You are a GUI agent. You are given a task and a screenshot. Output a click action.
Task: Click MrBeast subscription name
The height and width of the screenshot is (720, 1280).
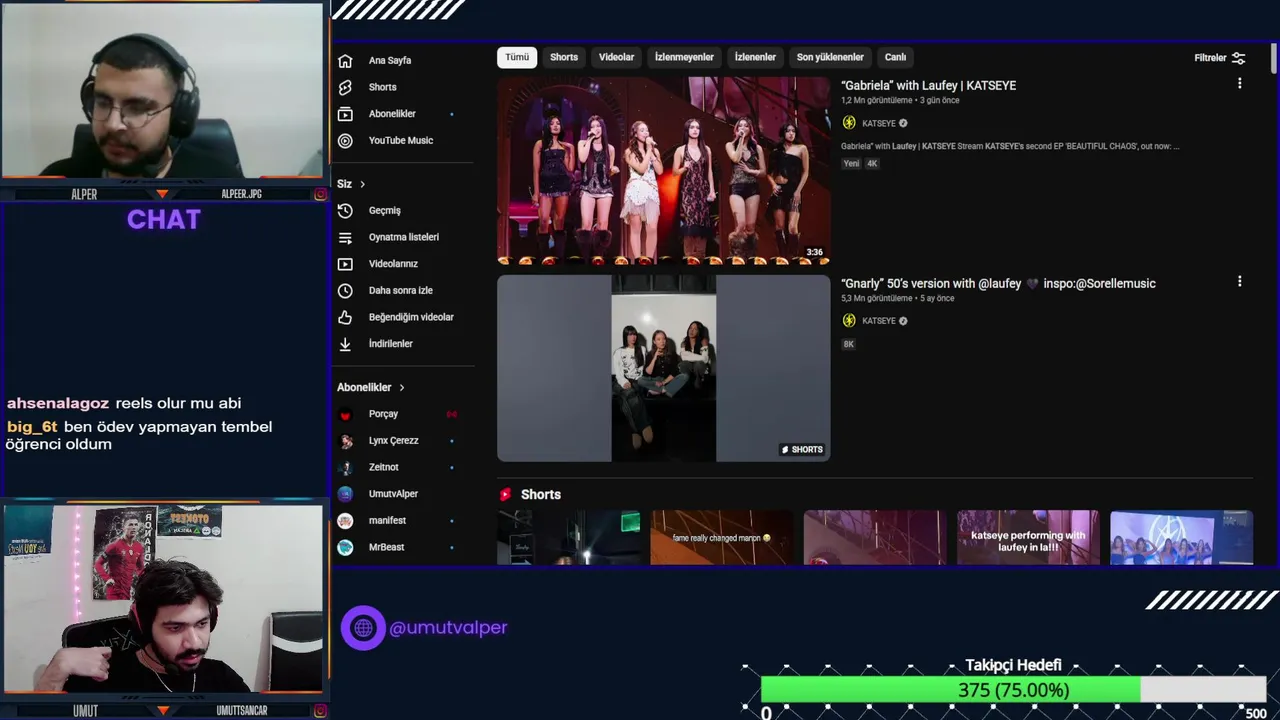386,547
